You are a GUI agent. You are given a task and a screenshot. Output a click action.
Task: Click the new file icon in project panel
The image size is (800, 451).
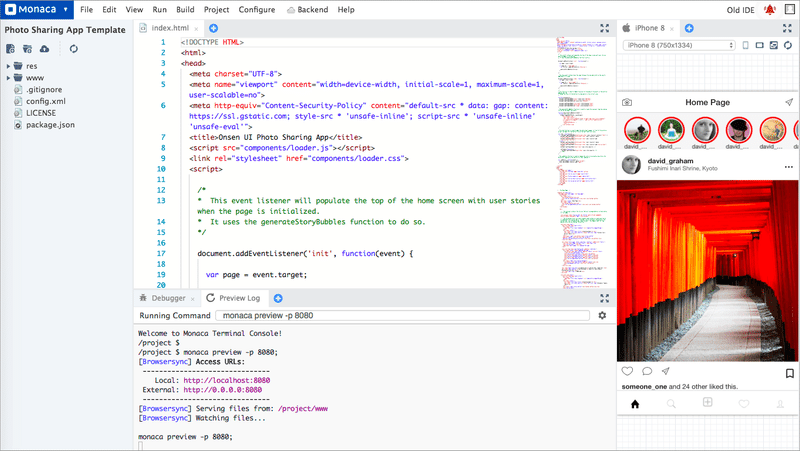tap(10, 49)
